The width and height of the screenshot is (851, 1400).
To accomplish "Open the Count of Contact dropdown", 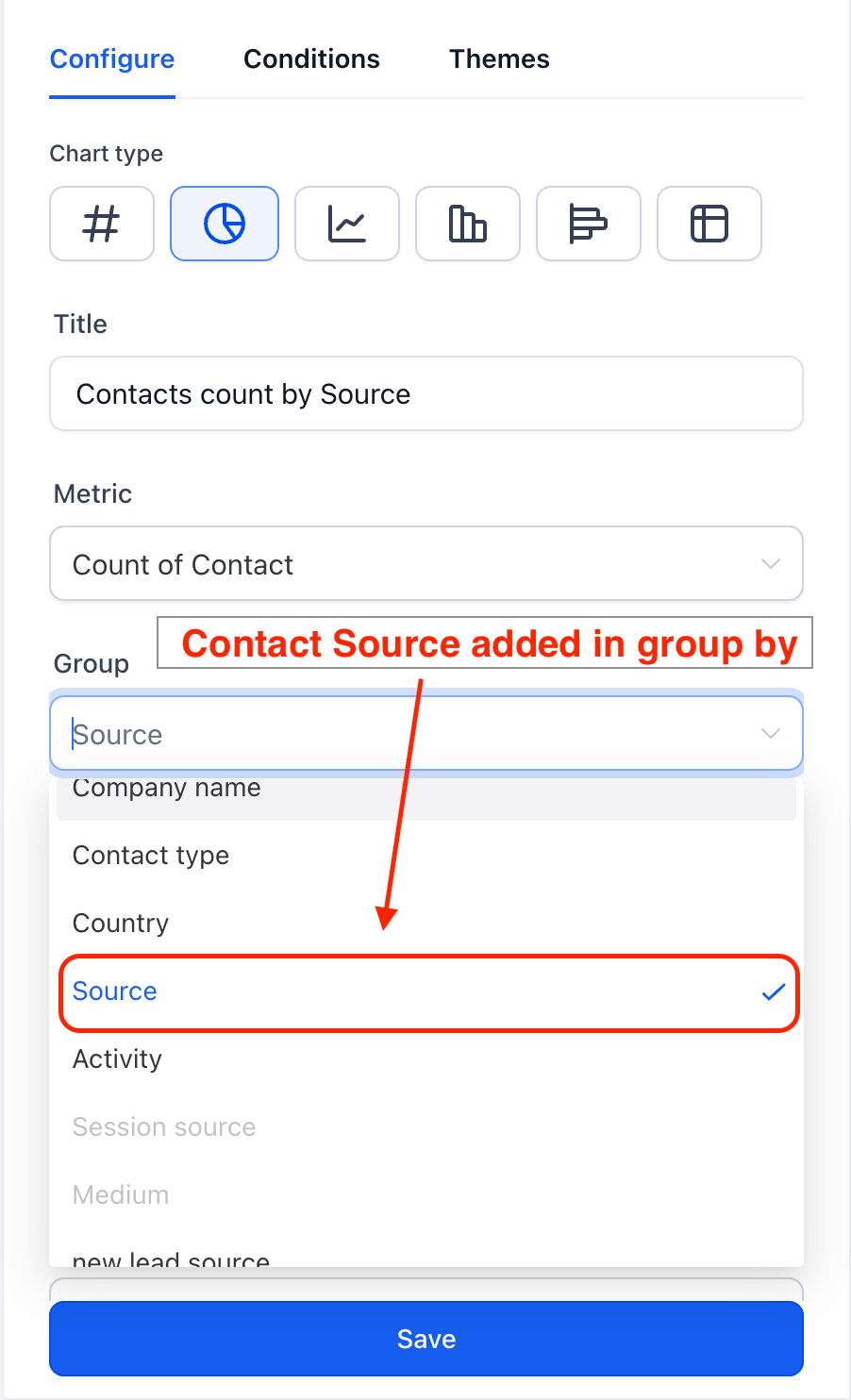I will (426, 563).
